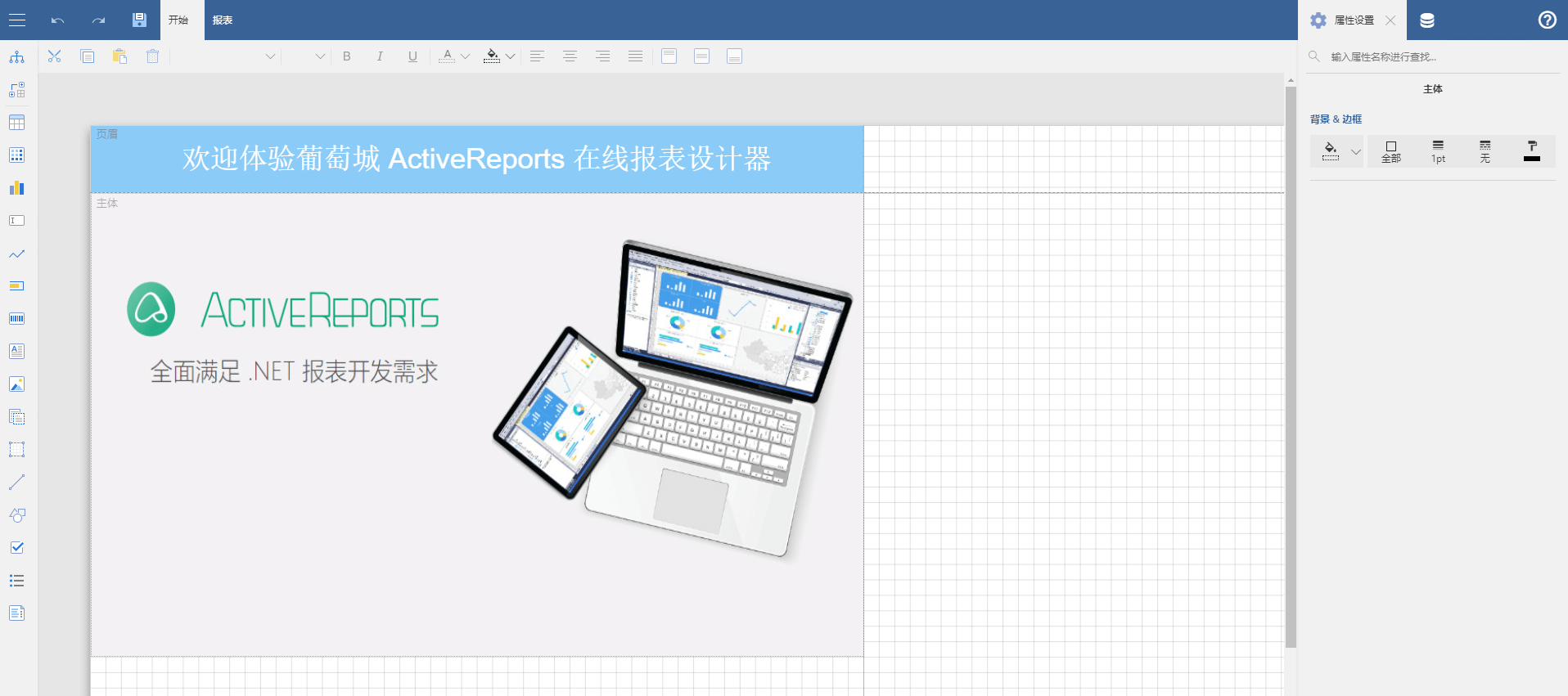Select the CheckBox control
Viewport: 1568px width, 696px height.
pos(16,548)
